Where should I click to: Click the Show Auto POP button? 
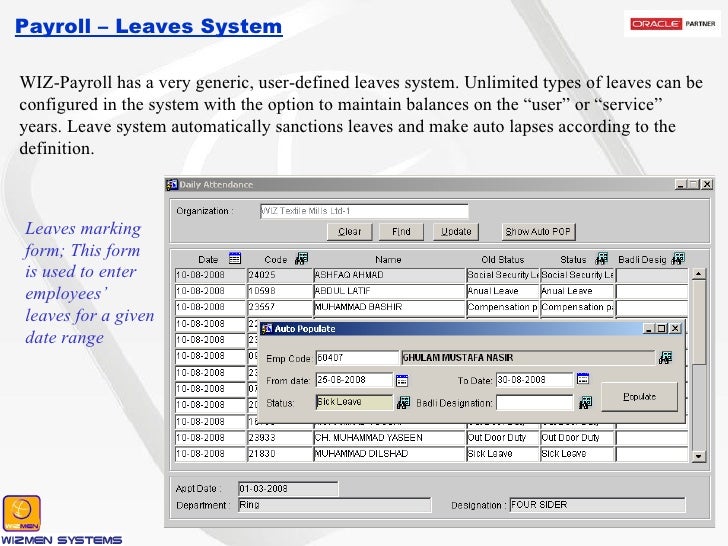point(538,231)
